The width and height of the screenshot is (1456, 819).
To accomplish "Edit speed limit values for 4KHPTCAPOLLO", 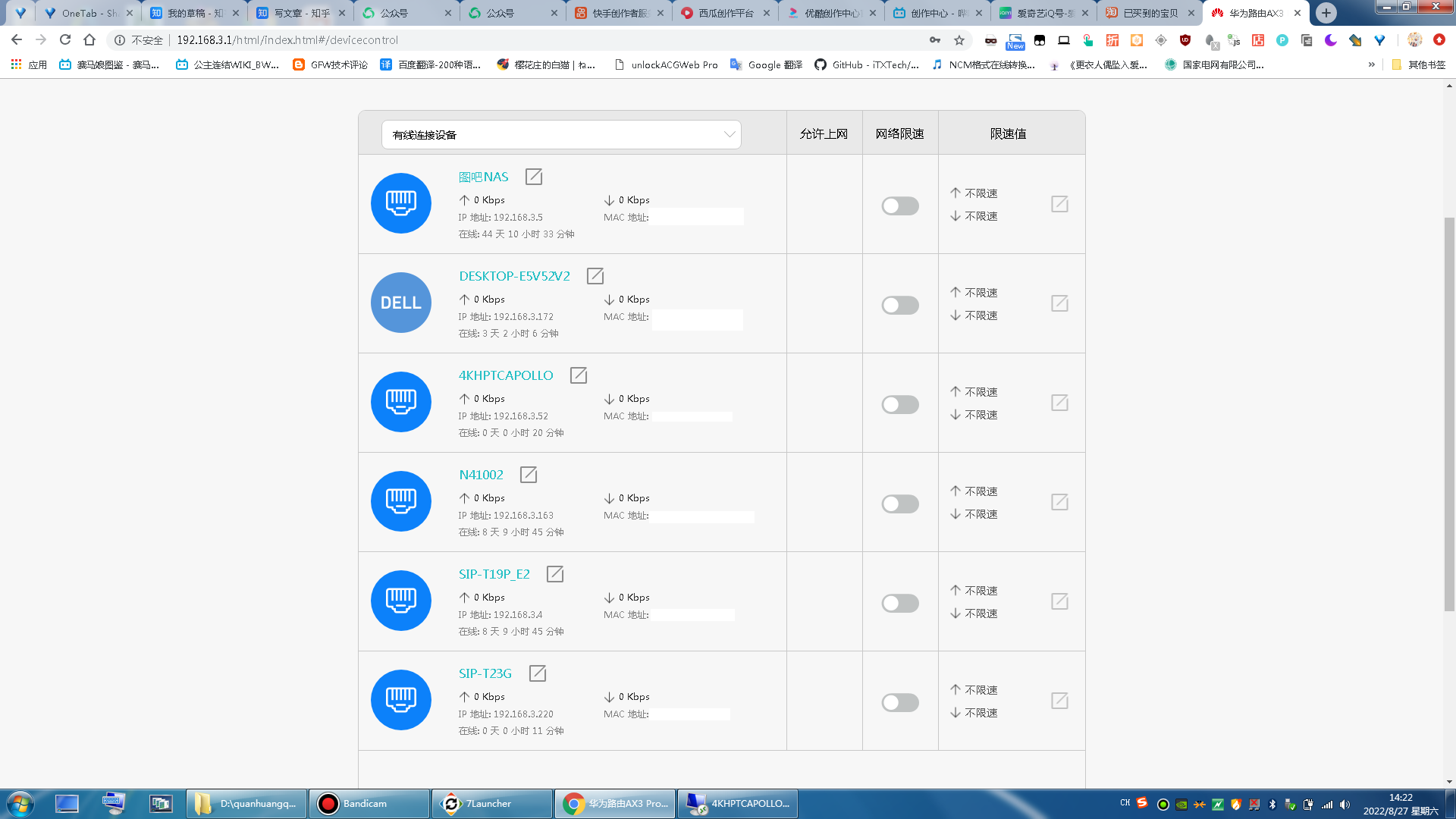I will click(x=1059, y=403).
